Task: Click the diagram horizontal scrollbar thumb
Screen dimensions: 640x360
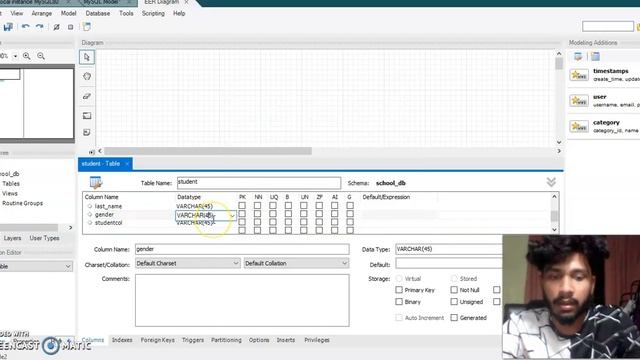Action: tap(208, 151)
